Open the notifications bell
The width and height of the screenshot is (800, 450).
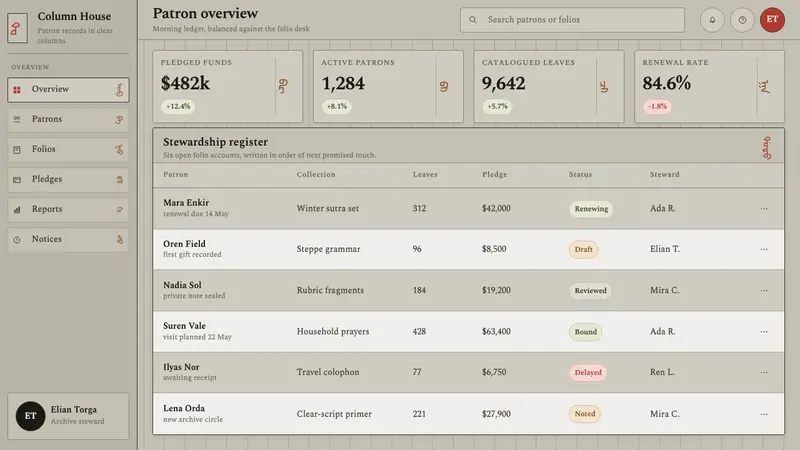pos(712,20)
